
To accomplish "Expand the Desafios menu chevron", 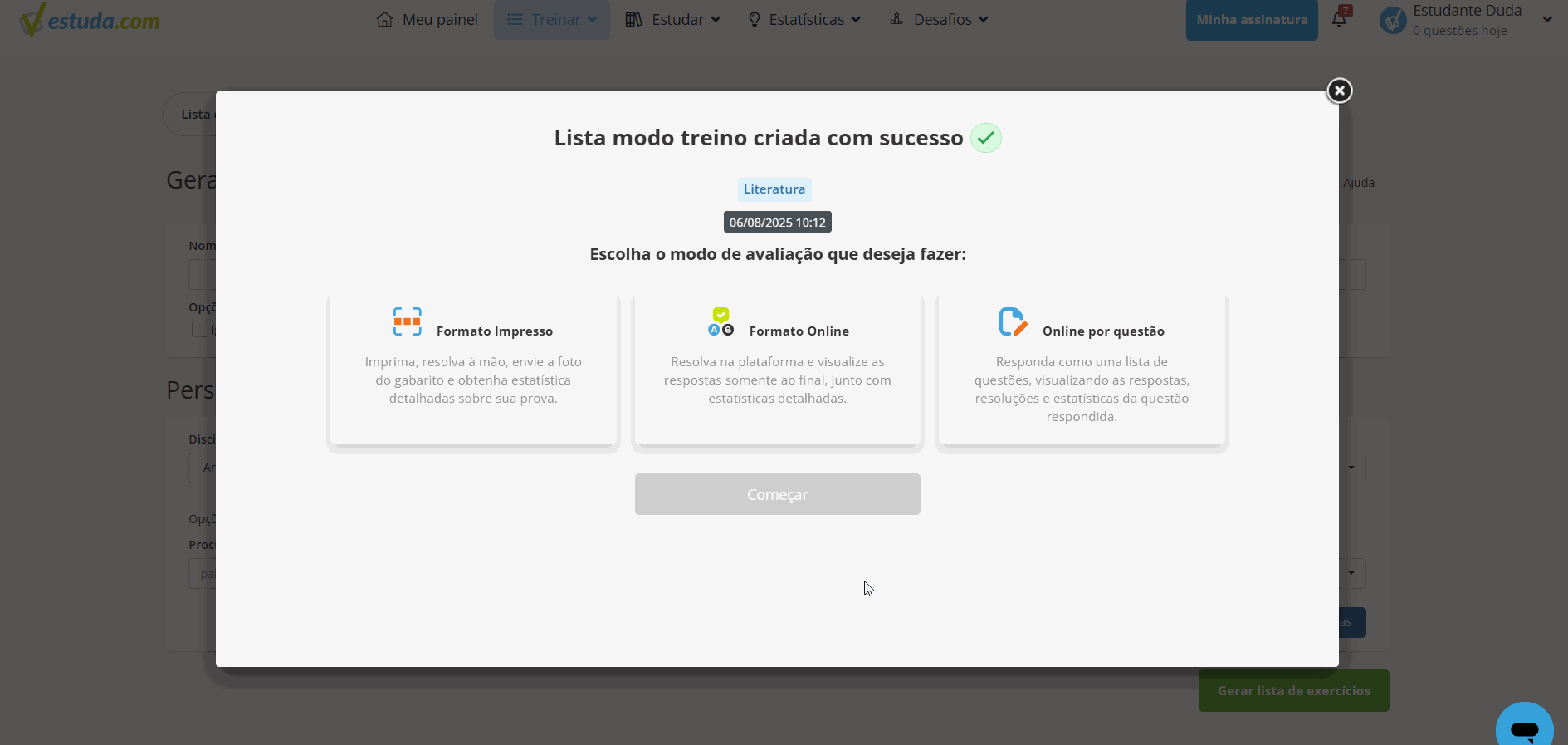I will (984, 19).
